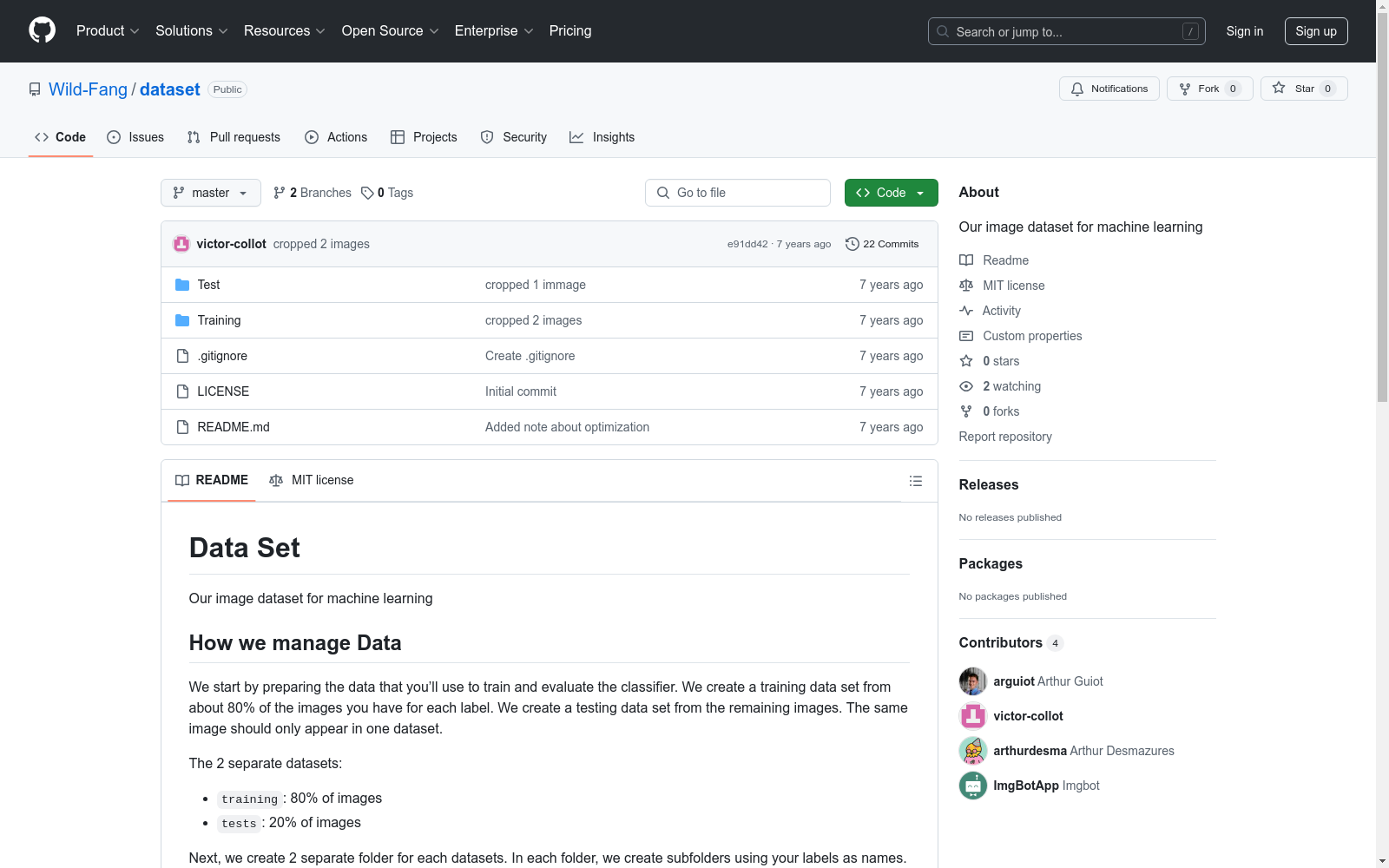Click the pulse icon beside Activity
The image size is (1389, 868).
coord(966,311)
